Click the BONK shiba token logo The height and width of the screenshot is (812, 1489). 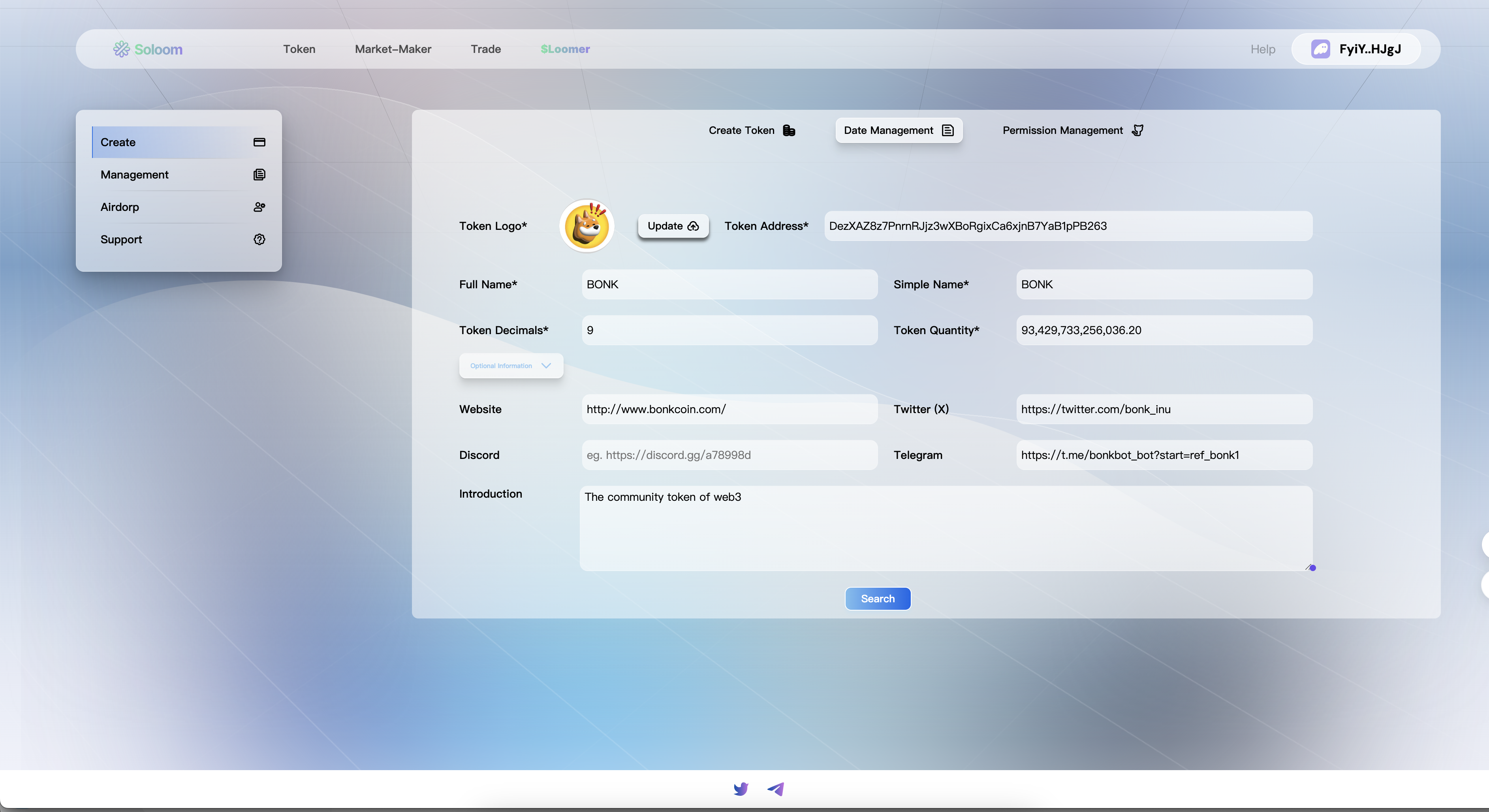pyautogui.click(x=586, y=226)
